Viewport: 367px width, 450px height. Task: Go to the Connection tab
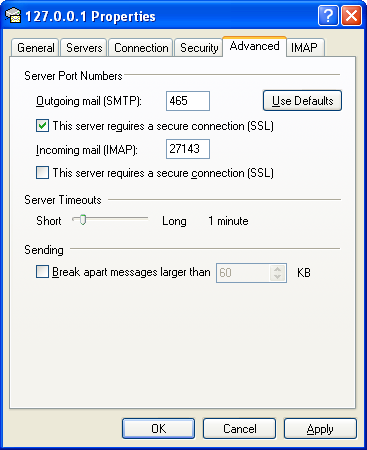tap(141, 48)
